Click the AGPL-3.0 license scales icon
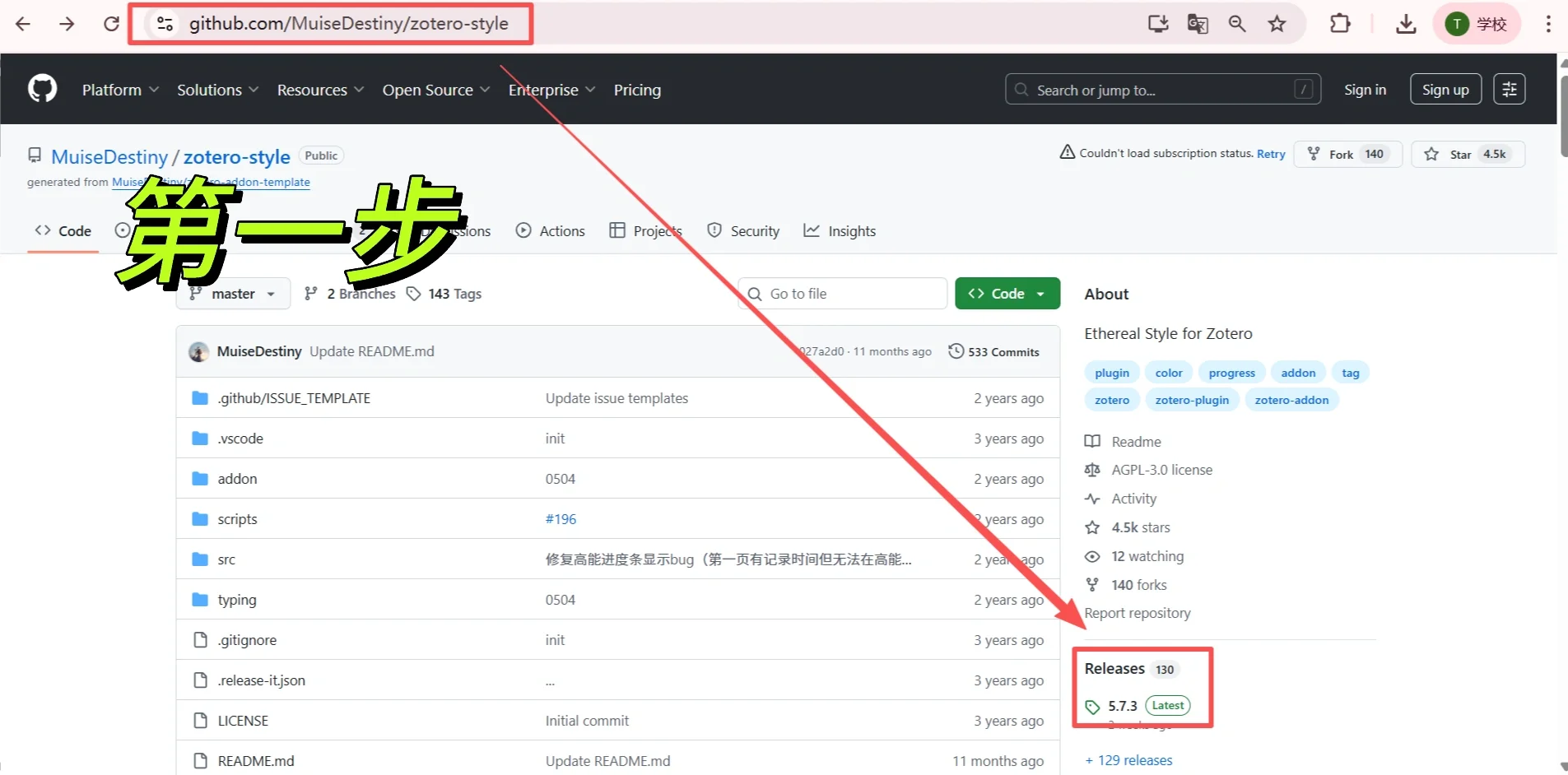1568x775 pixels. [x=1092, y=470]
